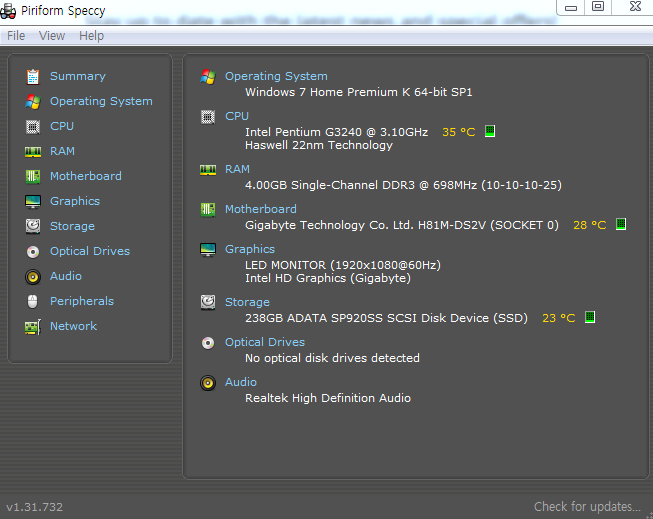Screen dimensions: 653x519
Task: Click Optical Drives heading in summary panel
Action: point(265,342)
